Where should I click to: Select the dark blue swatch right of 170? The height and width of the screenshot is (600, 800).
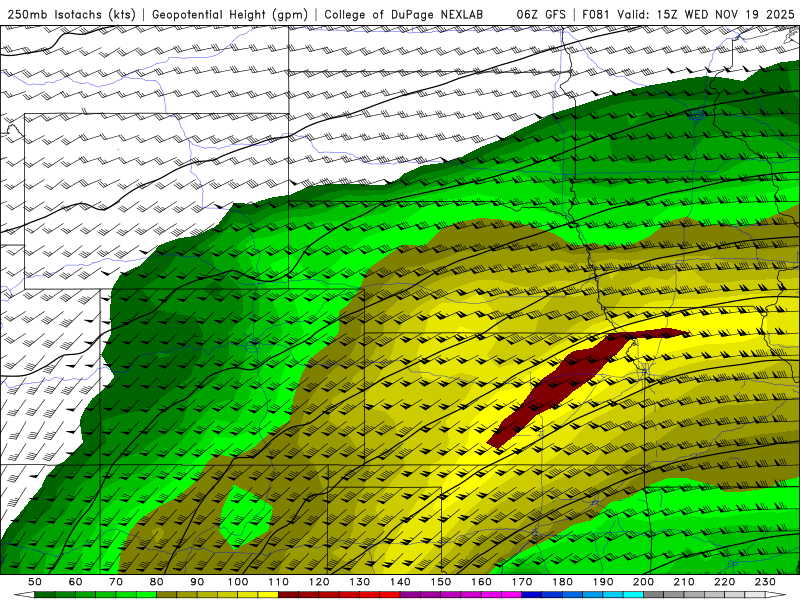click(x=532, y=594)
